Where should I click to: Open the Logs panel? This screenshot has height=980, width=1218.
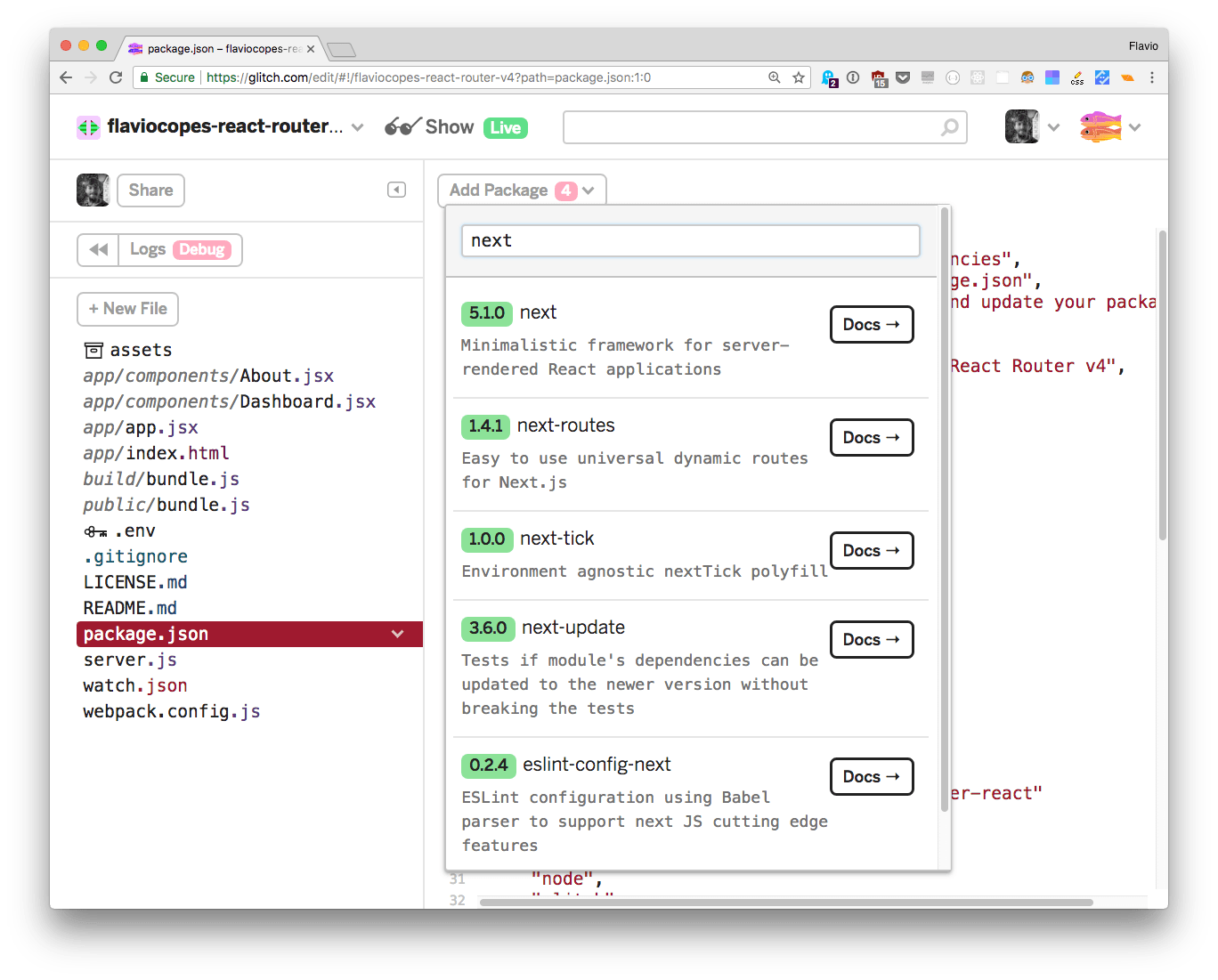[148, 249]
